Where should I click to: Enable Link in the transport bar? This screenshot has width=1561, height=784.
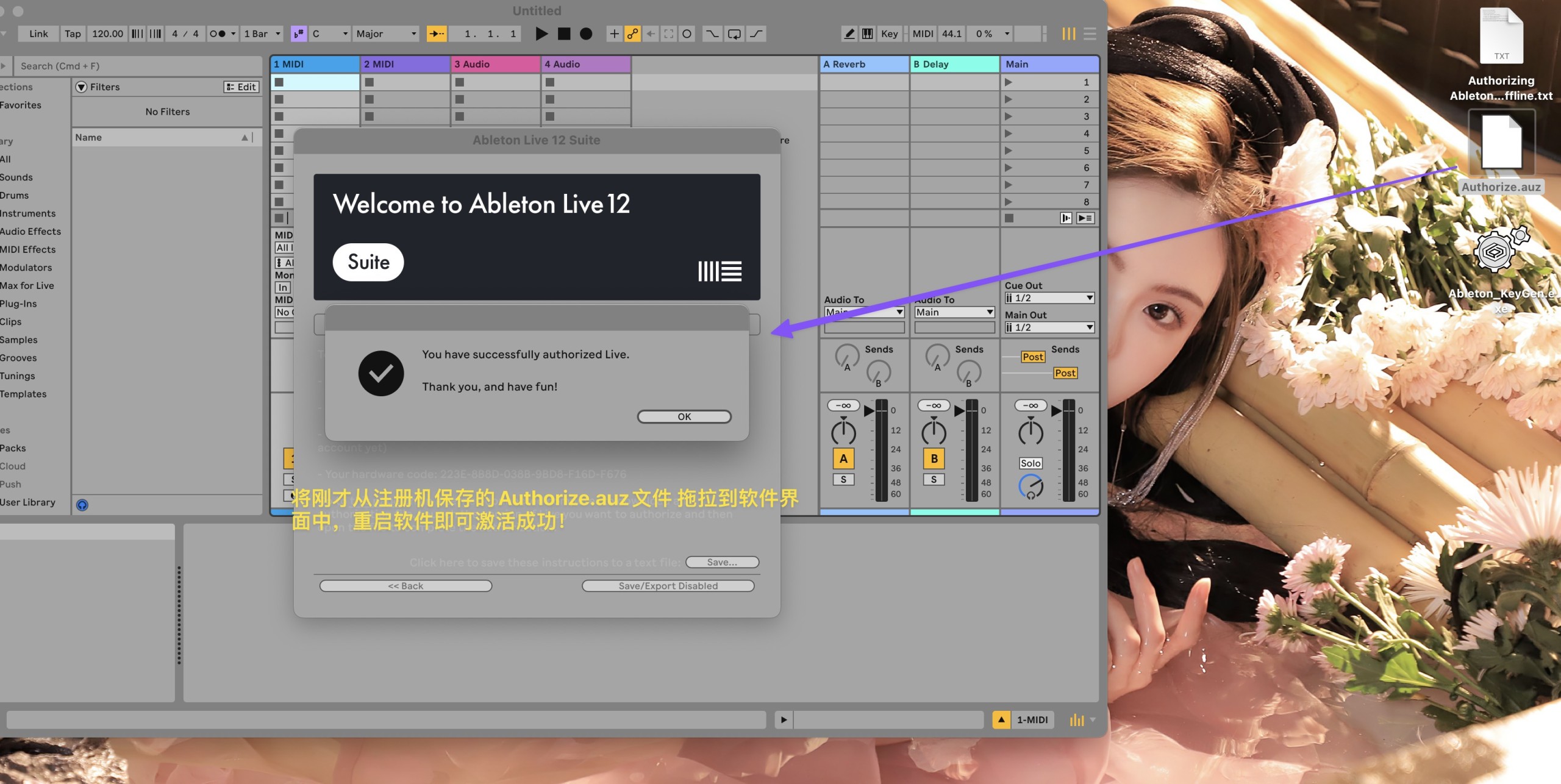click(x=38, y=34)
